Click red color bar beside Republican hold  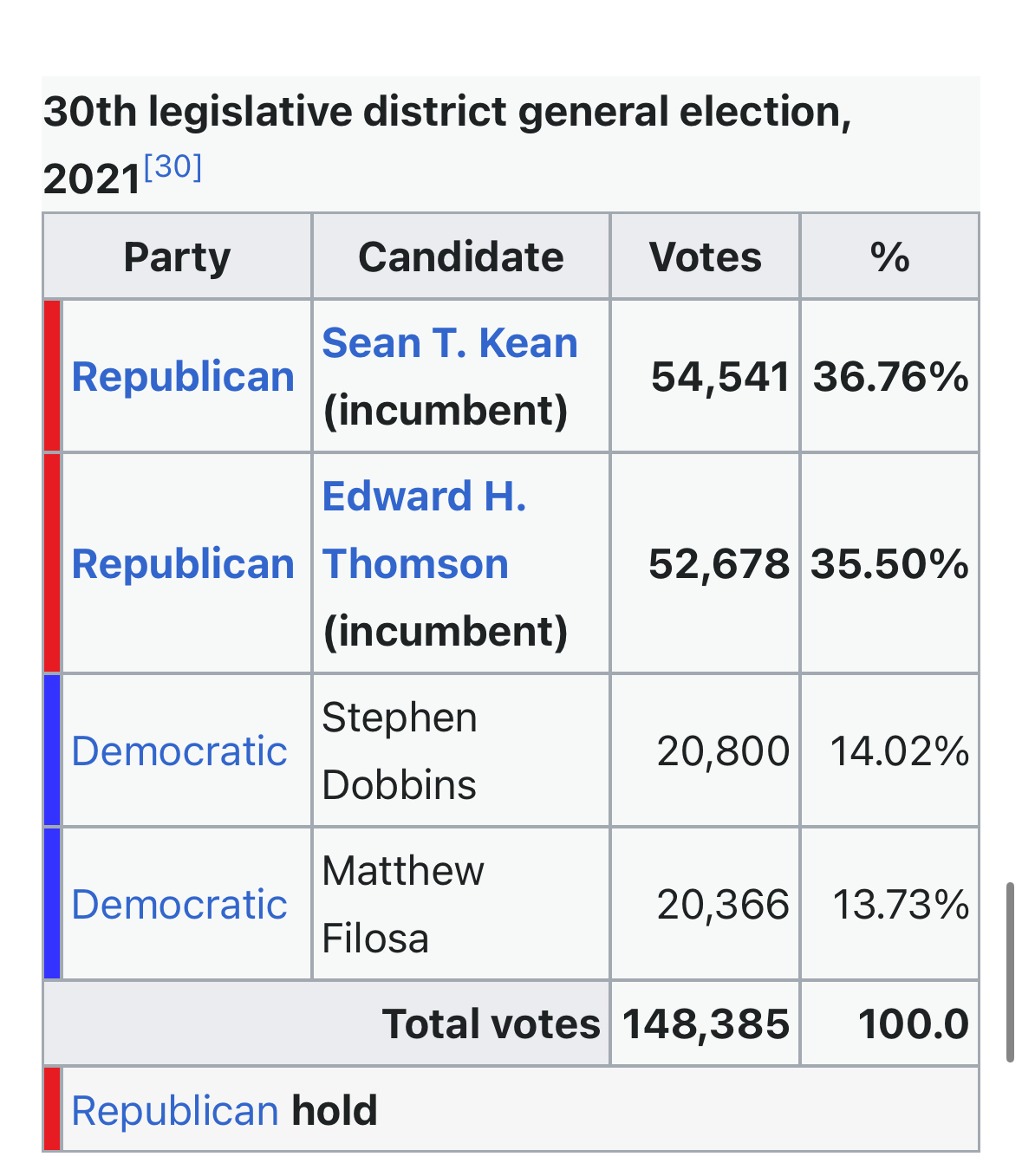tap(52, 1110)
